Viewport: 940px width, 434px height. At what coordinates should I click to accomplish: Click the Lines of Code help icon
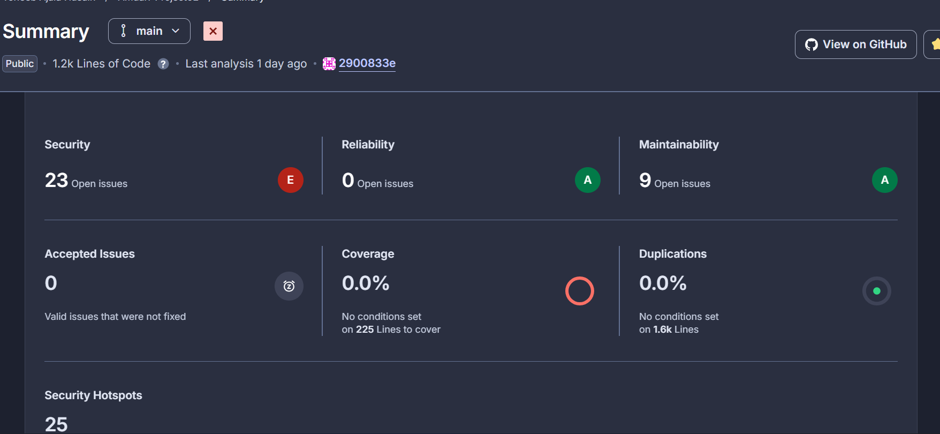click(163, 64)
